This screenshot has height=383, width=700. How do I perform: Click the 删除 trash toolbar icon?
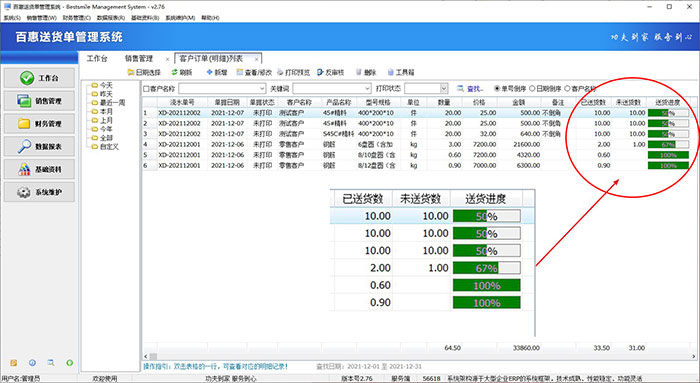tap(358, 72)
